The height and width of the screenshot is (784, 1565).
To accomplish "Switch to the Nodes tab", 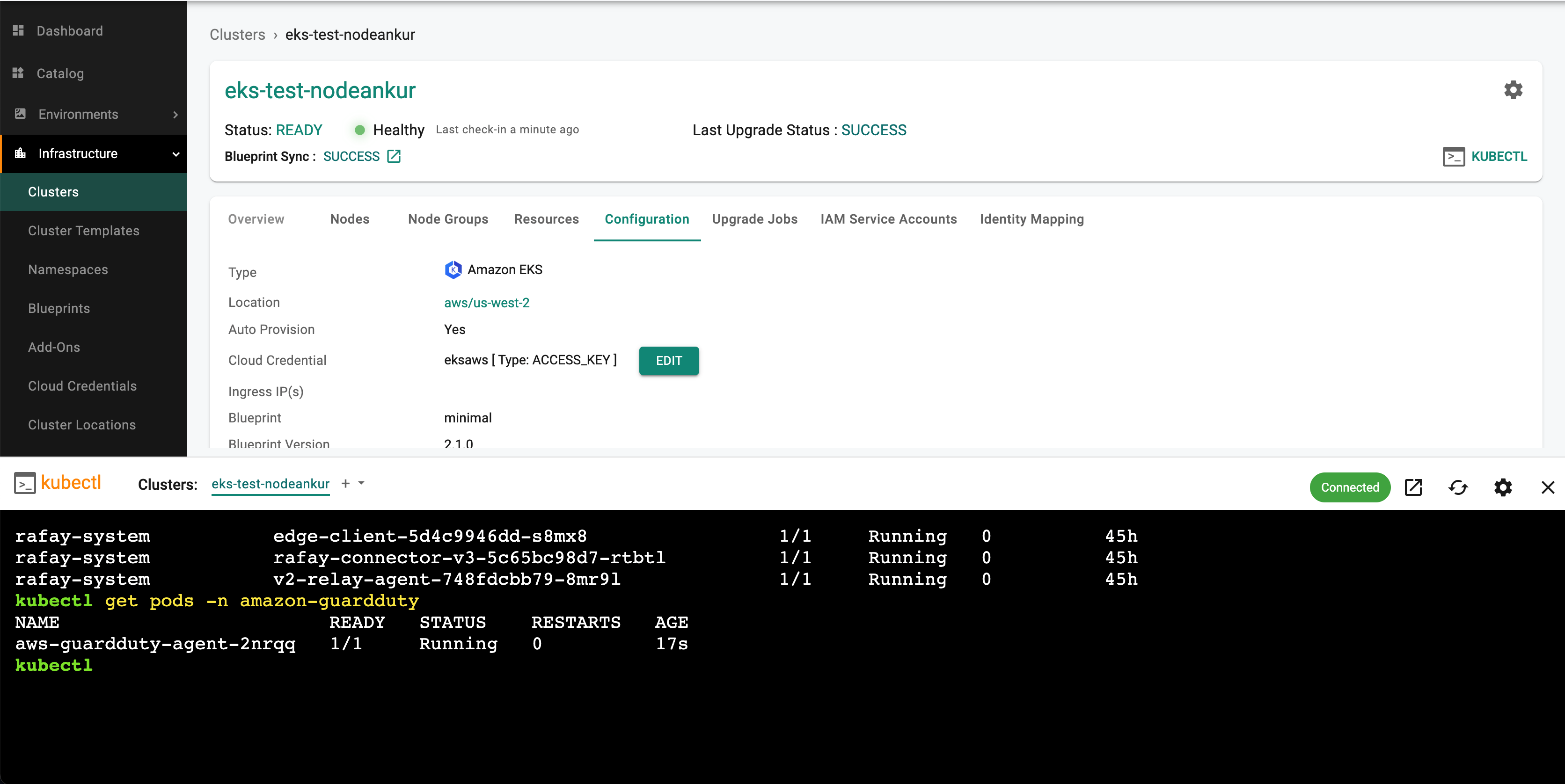I will pos(348,219).
